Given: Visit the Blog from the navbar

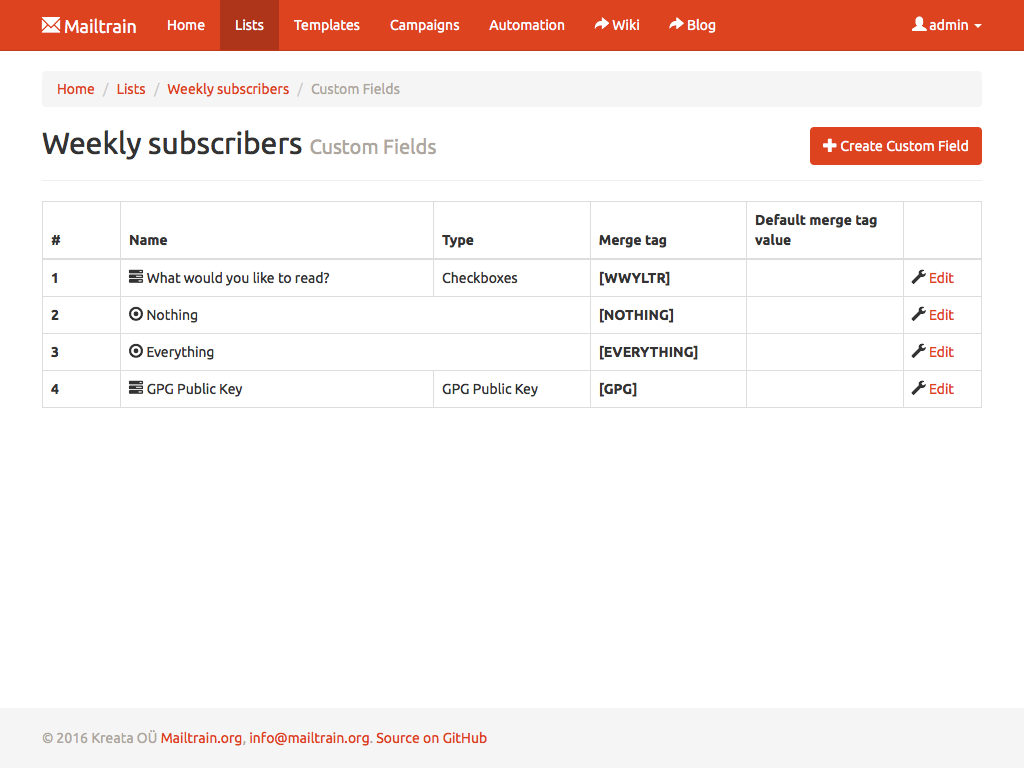Looking at the screenshot, I should point(692,25).
